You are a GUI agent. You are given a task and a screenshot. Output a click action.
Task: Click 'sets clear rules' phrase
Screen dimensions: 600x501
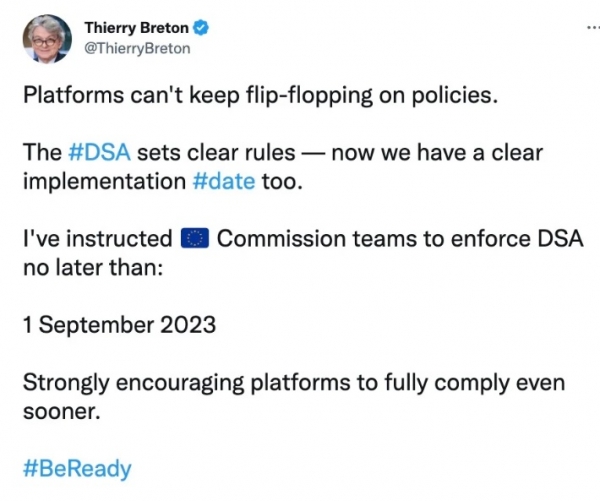216,152
